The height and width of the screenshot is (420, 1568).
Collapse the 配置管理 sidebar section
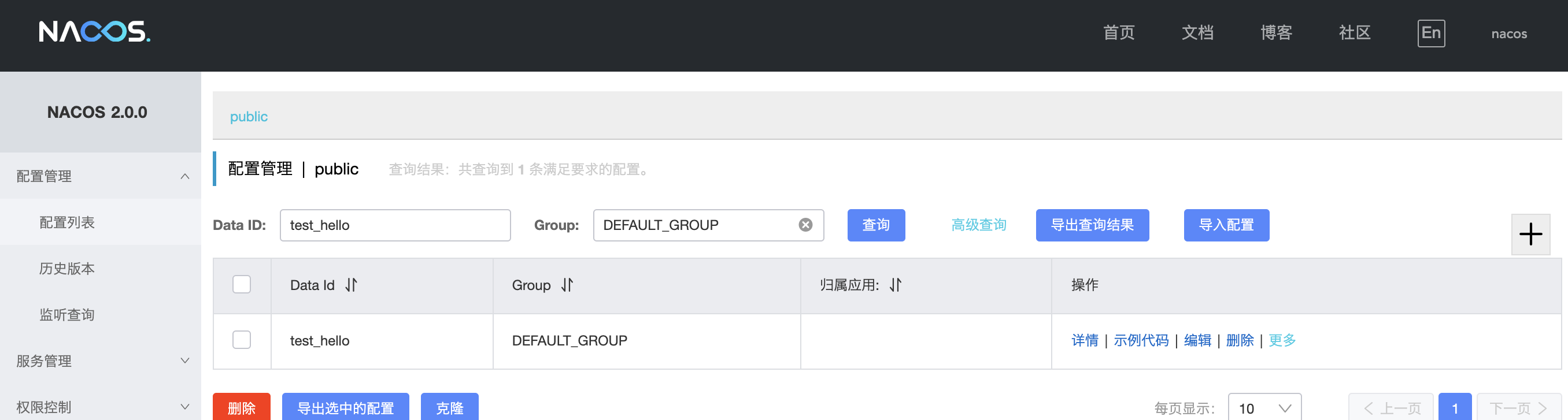pyautogui.click(x=101, y=176)
